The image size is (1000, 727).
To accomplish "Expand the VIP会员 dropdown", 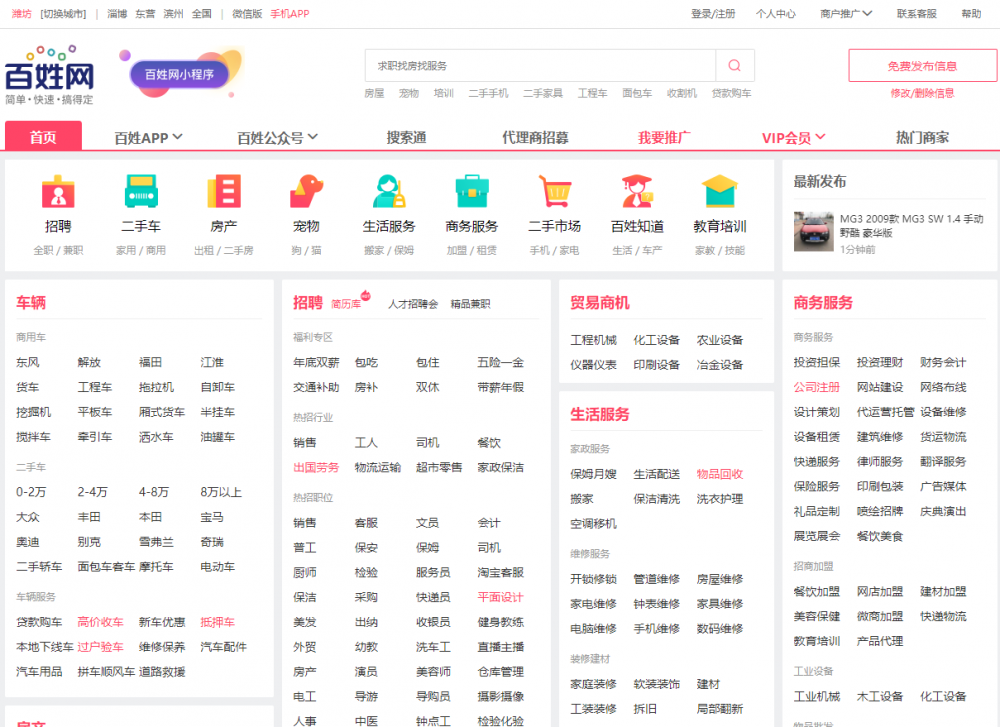I will (x=793, y=137).
